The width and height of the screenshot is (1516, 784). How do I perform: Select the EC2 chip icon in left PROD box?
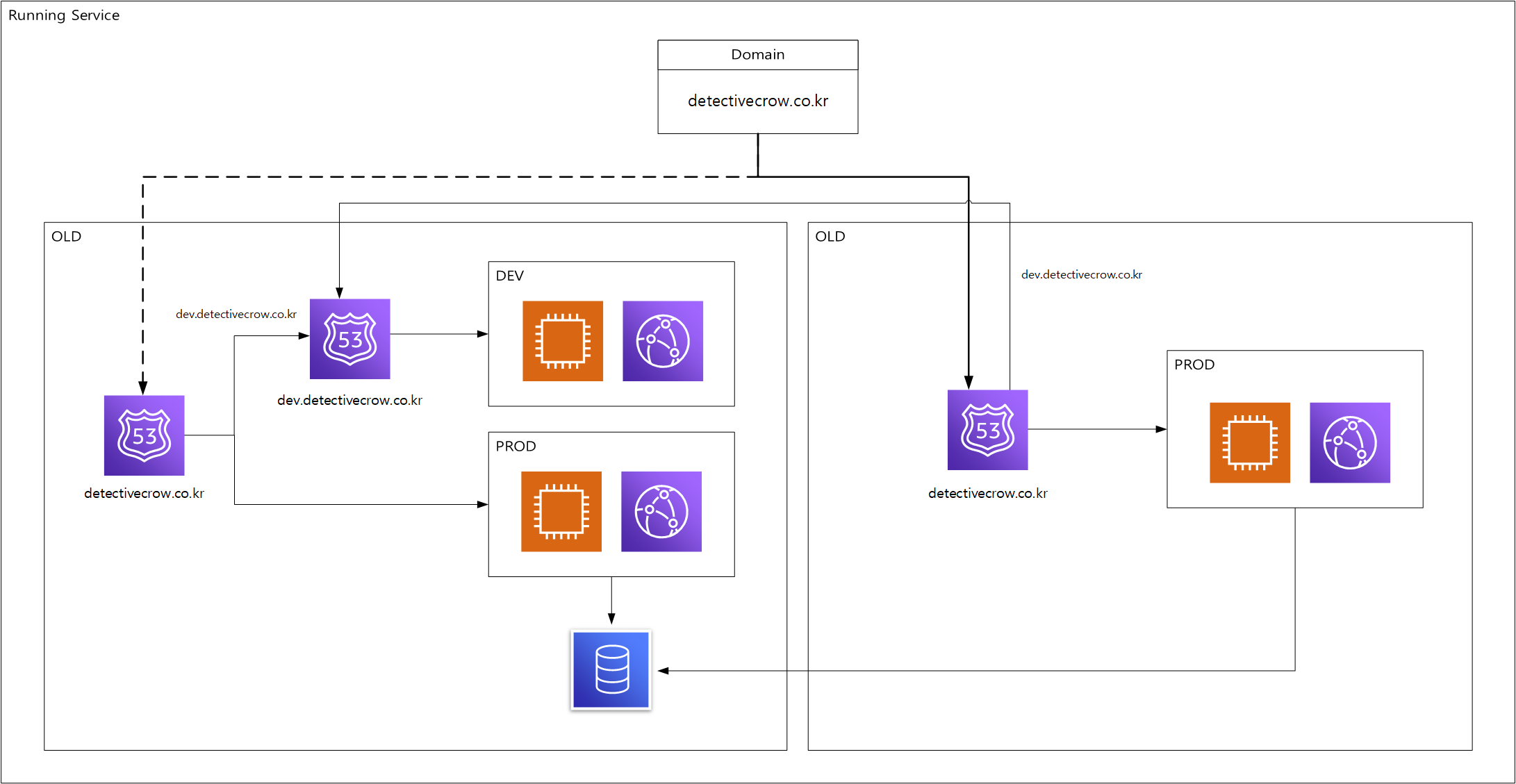[x=561, y=512]
